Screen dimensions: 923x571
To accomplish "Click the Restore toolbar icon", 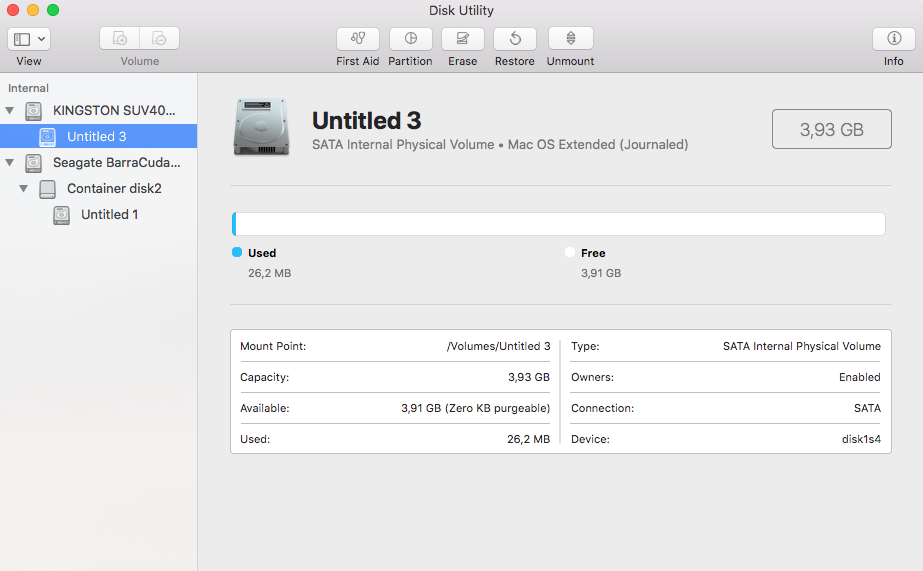I will (x=514, y=39).
